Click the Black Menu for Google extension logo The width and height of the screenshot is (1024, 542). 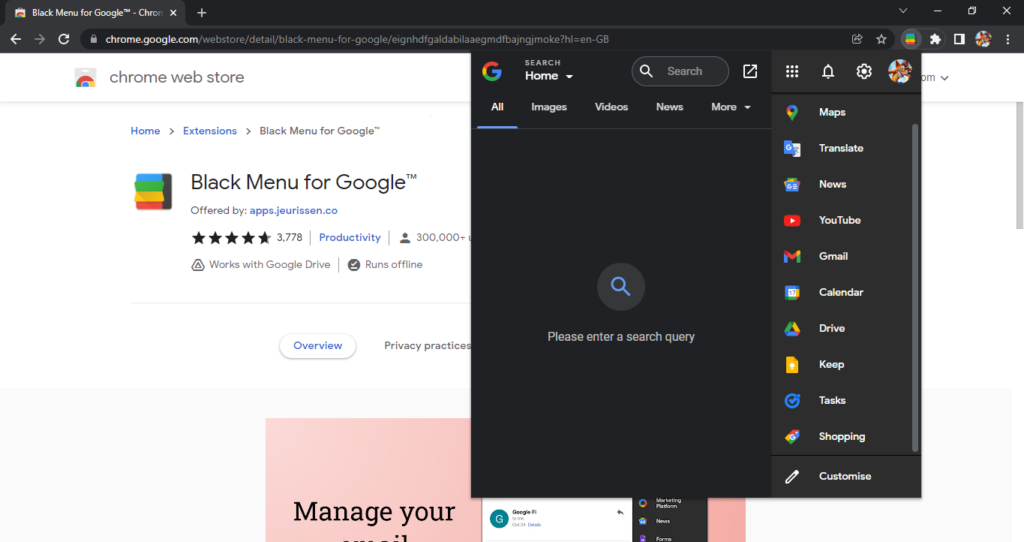[x=153, y=191]
